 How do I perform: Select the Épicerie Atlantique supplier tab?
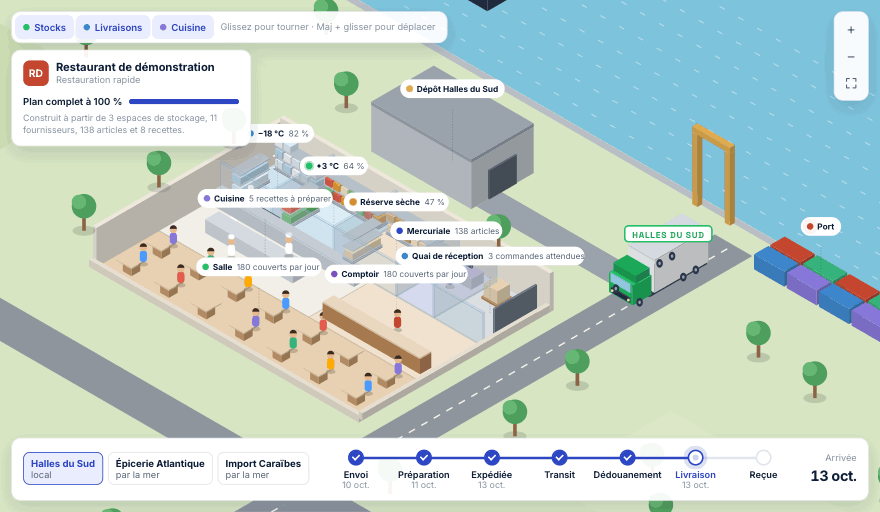coord(160,468)
